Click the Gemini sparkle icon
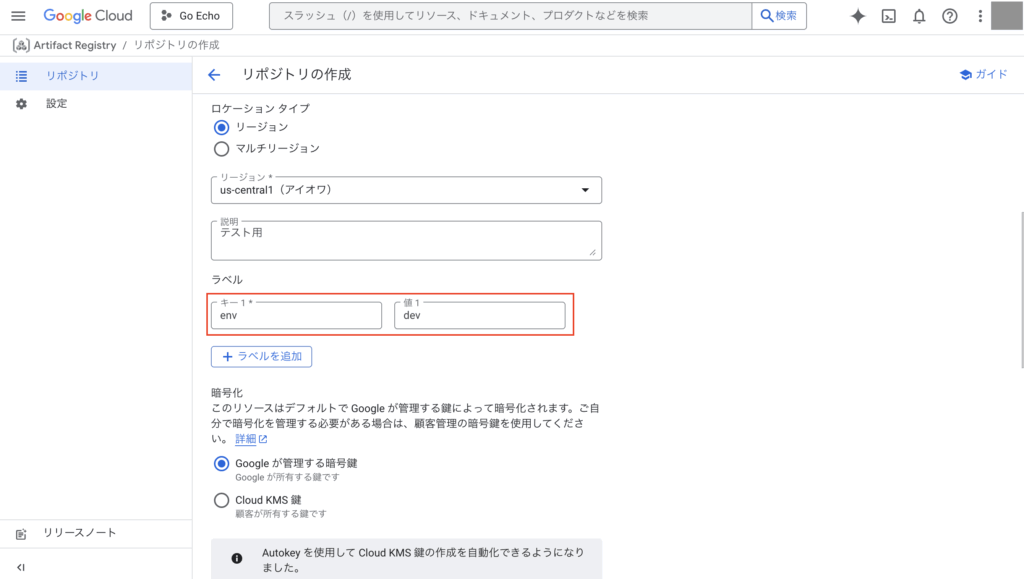Viewport: 1024px width, 579px height. click(x=857, y=16)
